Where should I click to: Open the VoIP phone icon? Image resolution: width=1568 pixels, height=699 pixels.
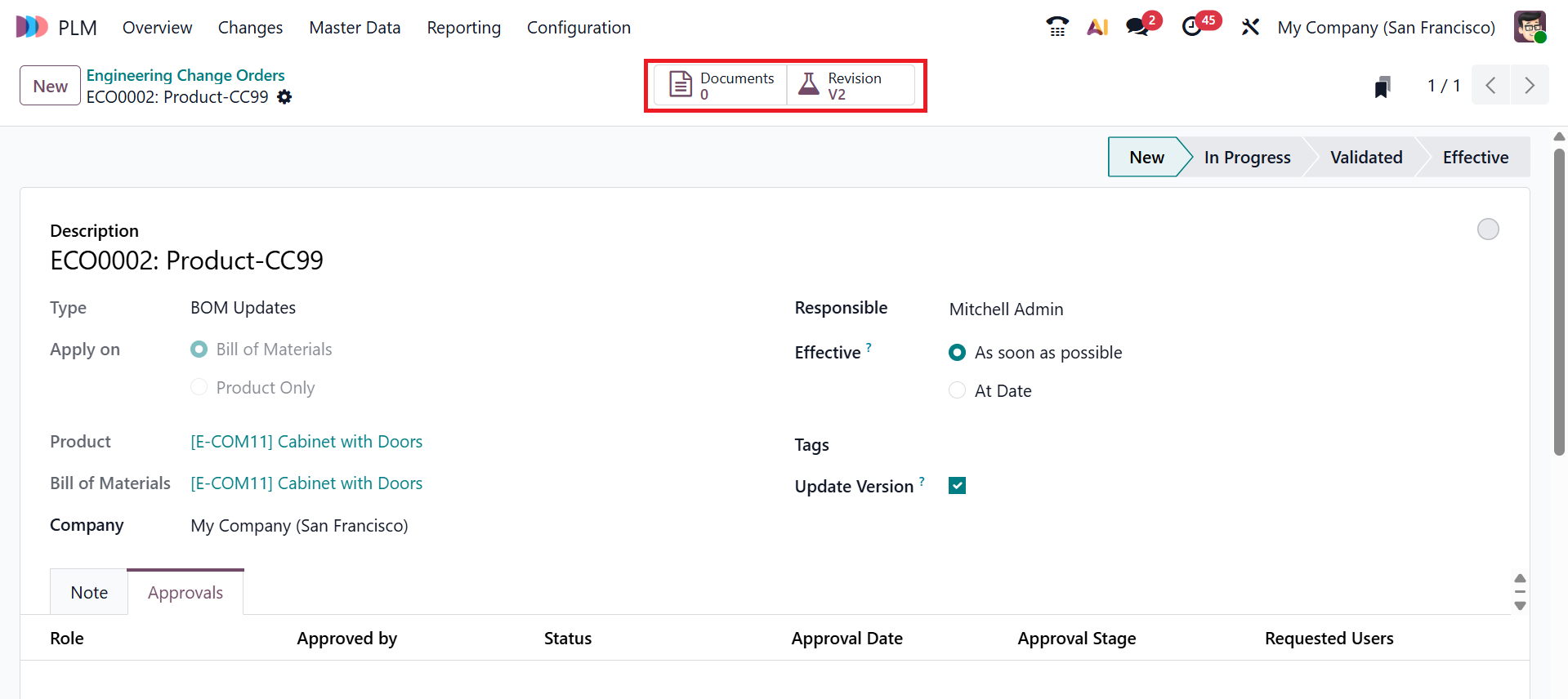pos(1057,27)
